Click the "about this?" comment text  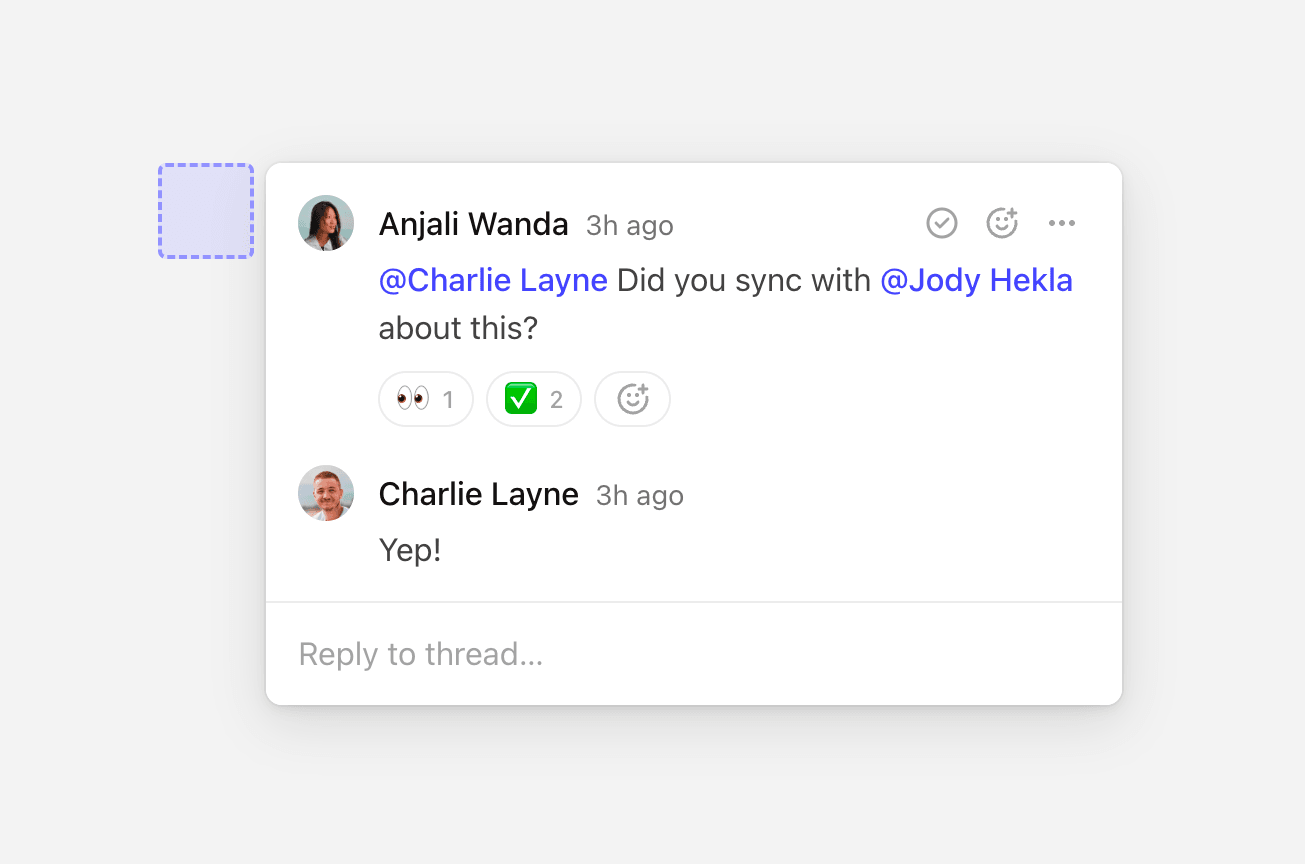tap(458, 328)
